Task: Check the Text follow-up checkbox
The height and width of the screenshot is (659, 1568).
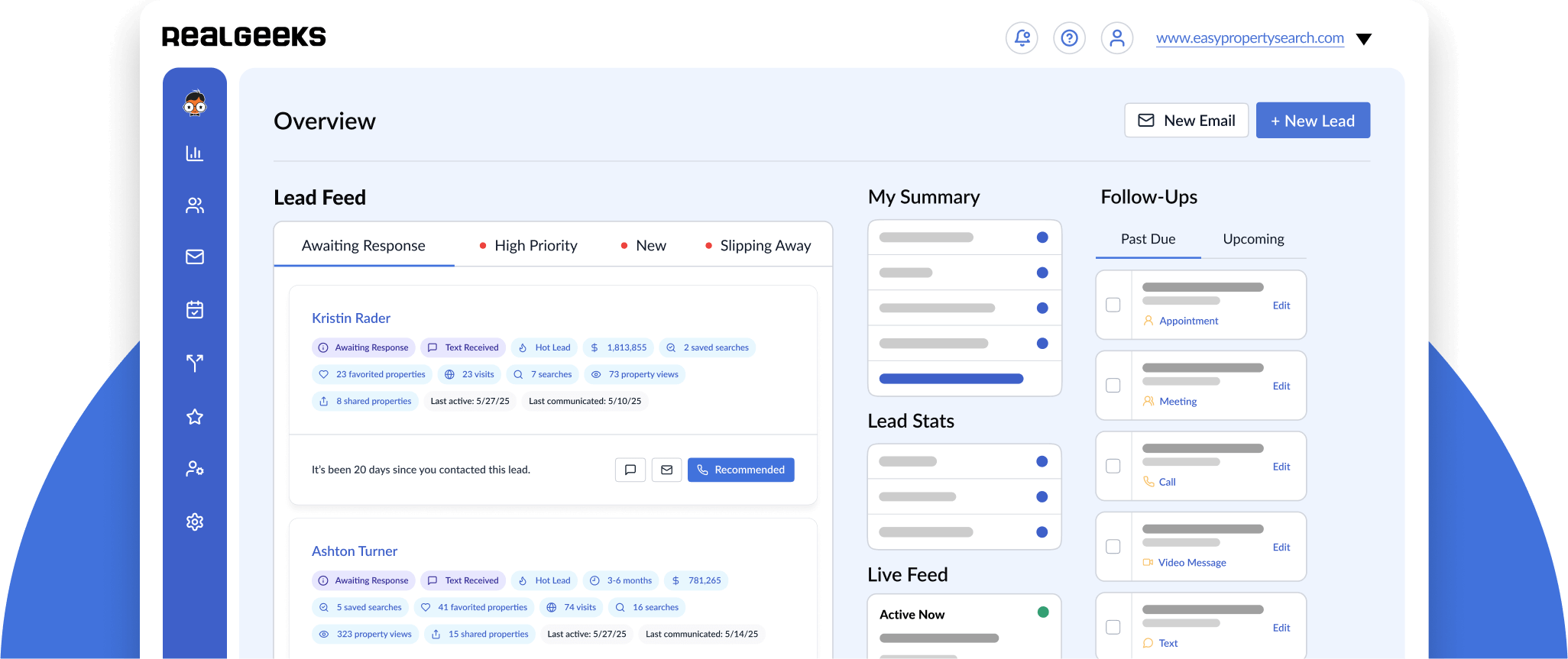Action: pyautogui.click(x=1113, y=627)
